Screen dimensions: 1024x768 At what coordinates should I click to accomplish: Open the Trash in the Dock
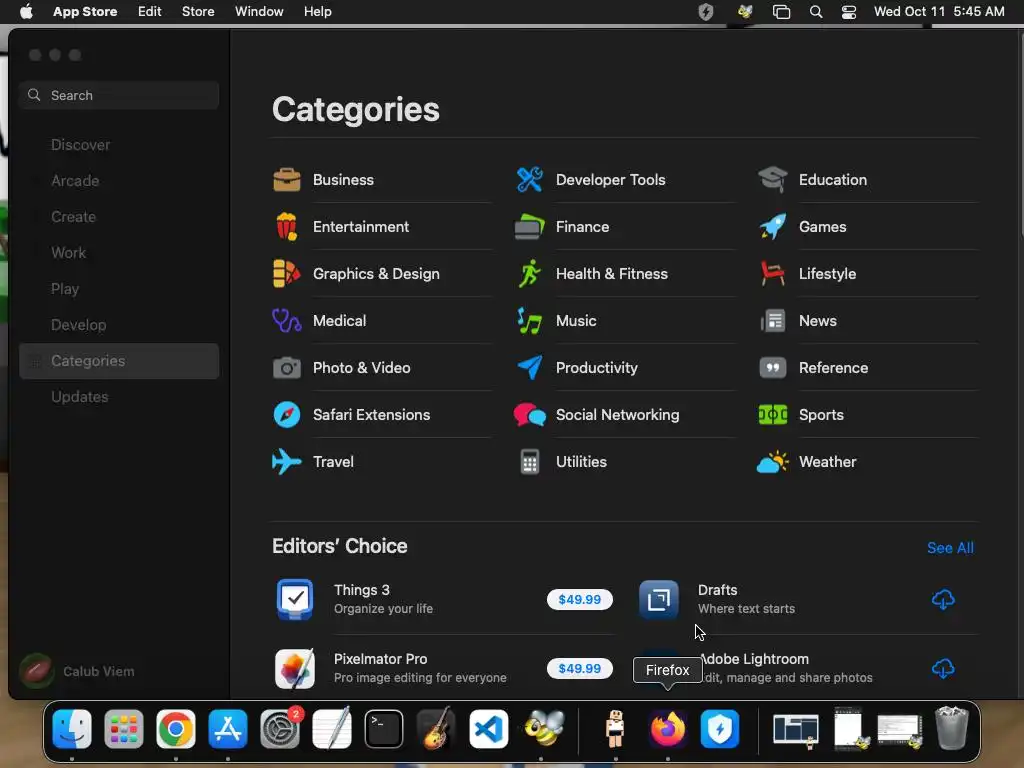tap(952, 728)
